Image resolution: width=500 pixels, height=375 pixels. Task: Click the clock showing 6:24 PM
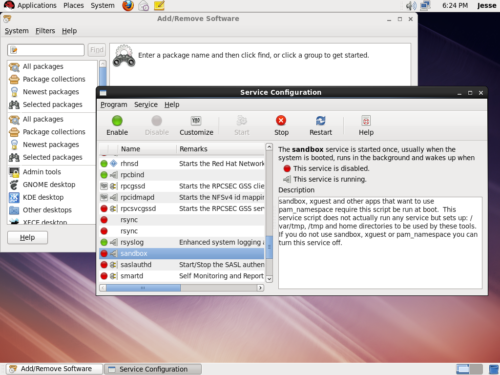tap(455, 6)
